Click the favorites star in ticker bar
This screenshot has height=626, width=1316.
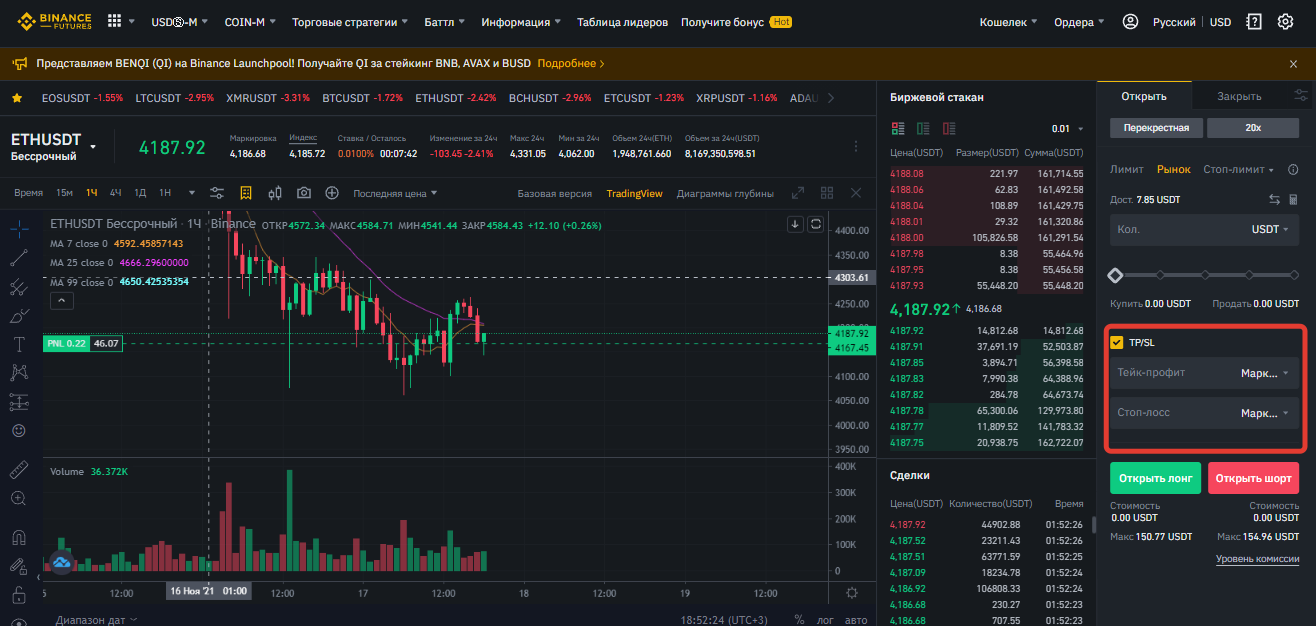point(17,98)
